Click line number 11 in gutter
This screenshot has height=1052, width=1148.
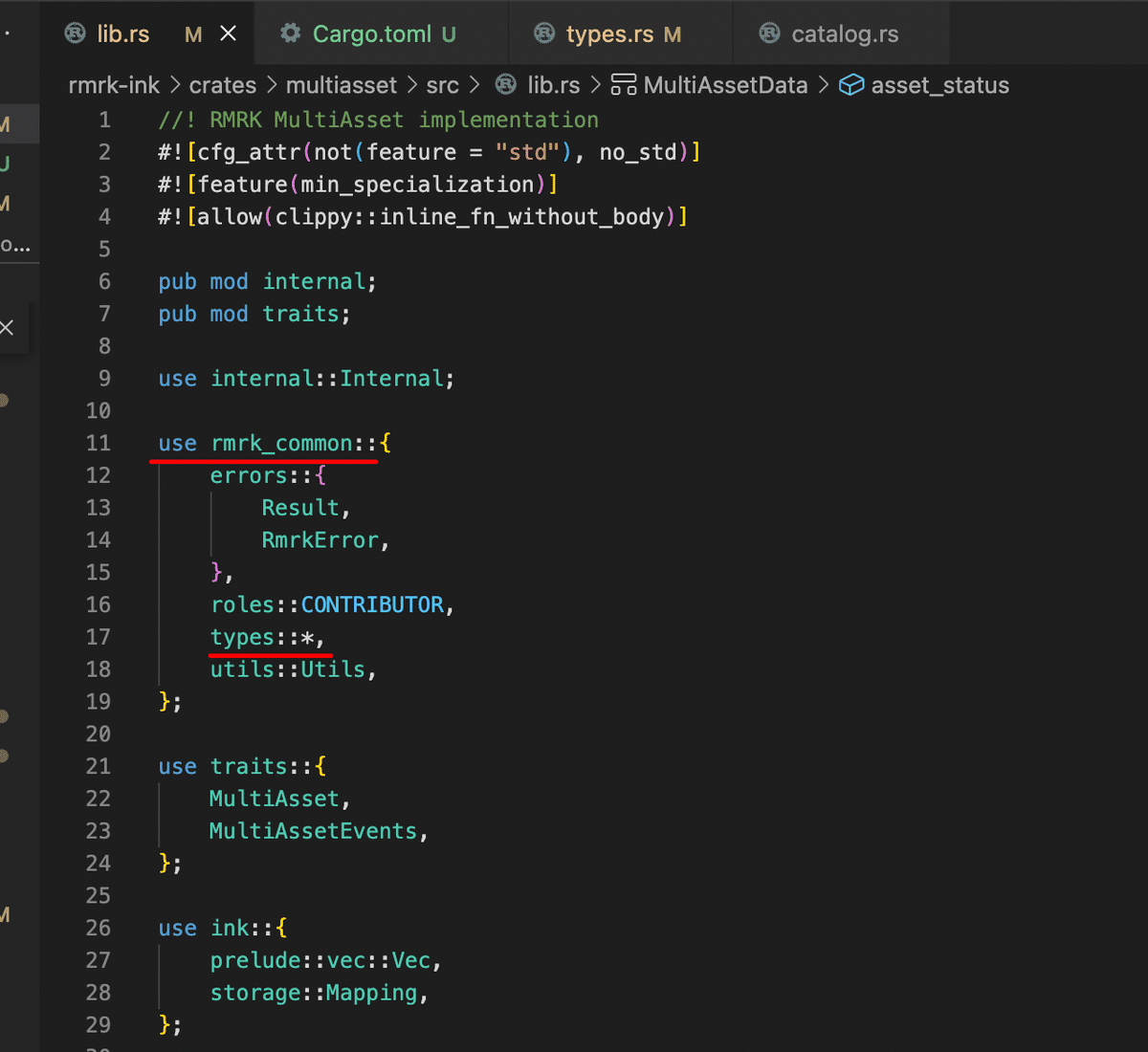99,443
